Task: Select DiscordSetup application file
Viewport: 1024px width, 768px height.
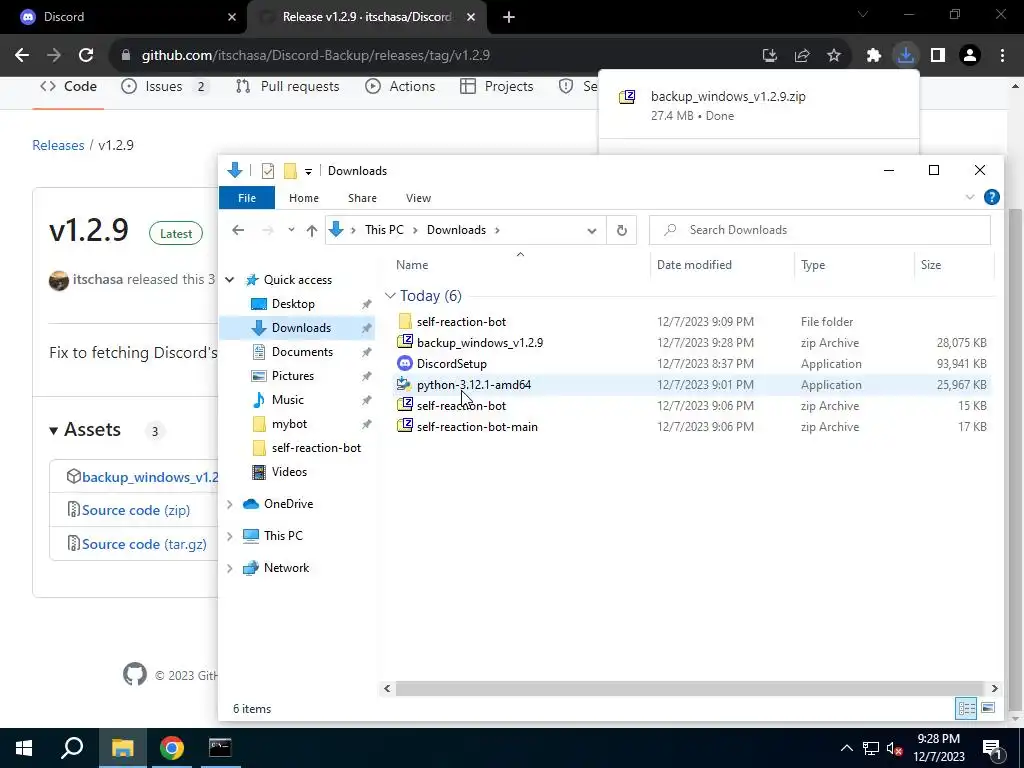Action: [x=692, y=364]
